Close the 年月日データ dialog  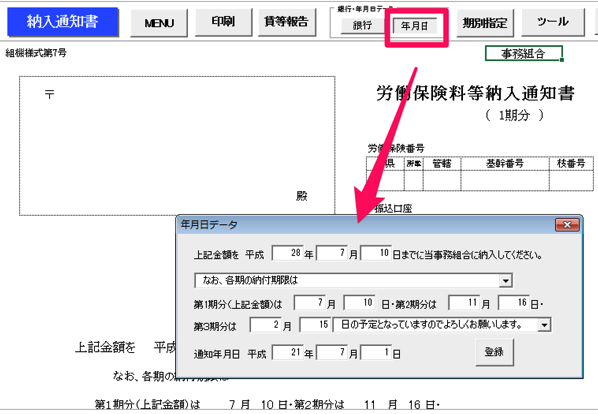tap(567, 225)
